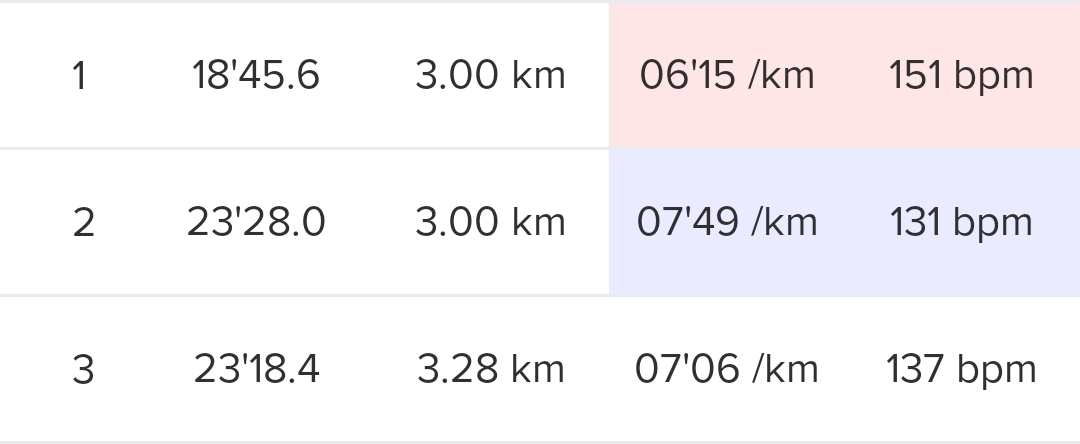
Task: Click lap number 3 cell
Action: (83, 370)
